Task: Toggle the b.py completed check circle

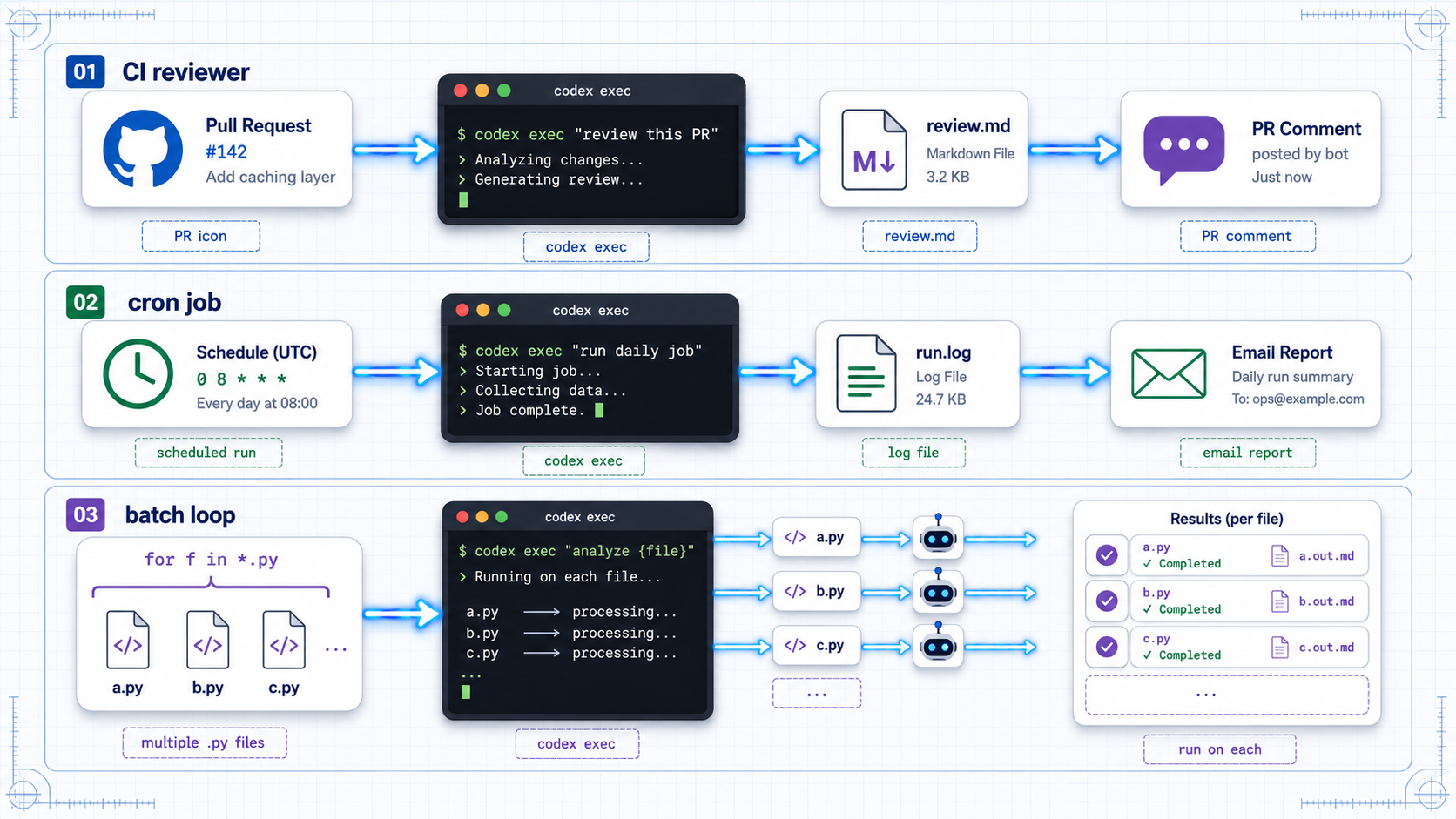Action: click(1107, 601)
